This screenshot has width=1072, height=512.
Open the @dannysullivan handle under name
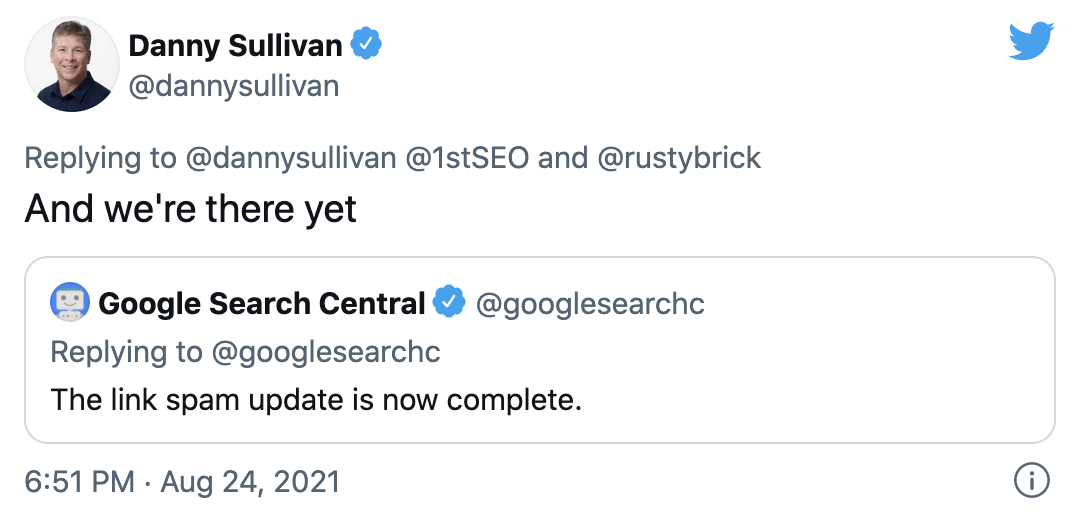pyautogui.click(x=234, y=87)
